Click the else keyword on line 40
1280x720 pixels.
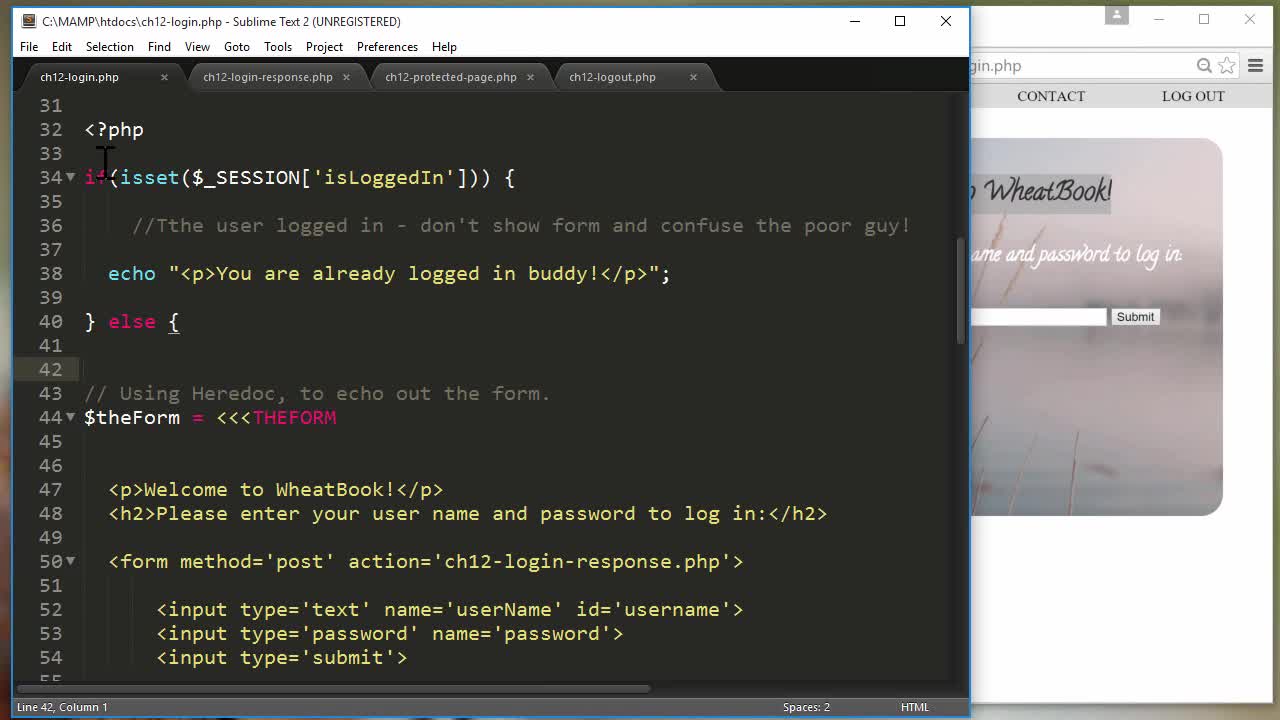coord(132,321)
